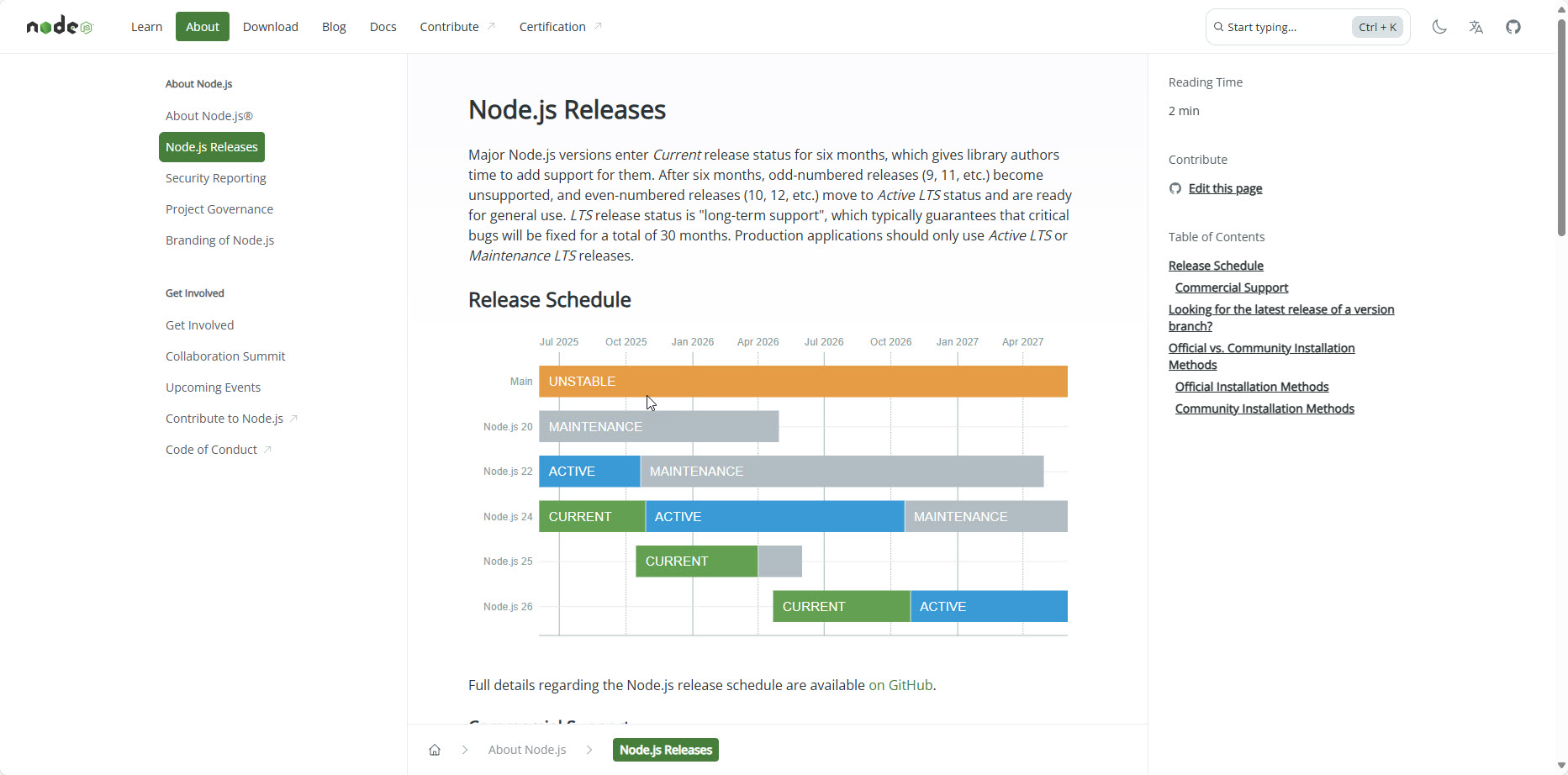Click the home icon in breadcrumb
1568x775 pixels.
pos(435,750)
